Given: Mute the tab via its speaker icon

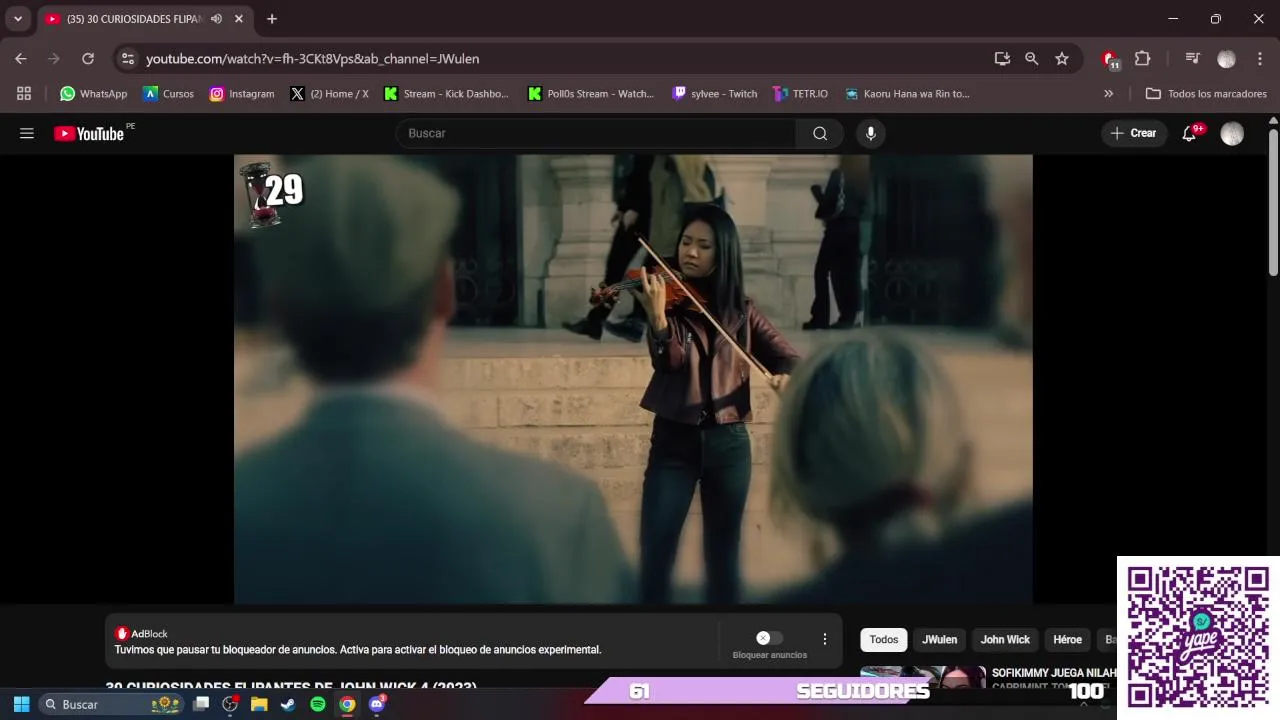Looking at the screenshot, I should 216,19.
